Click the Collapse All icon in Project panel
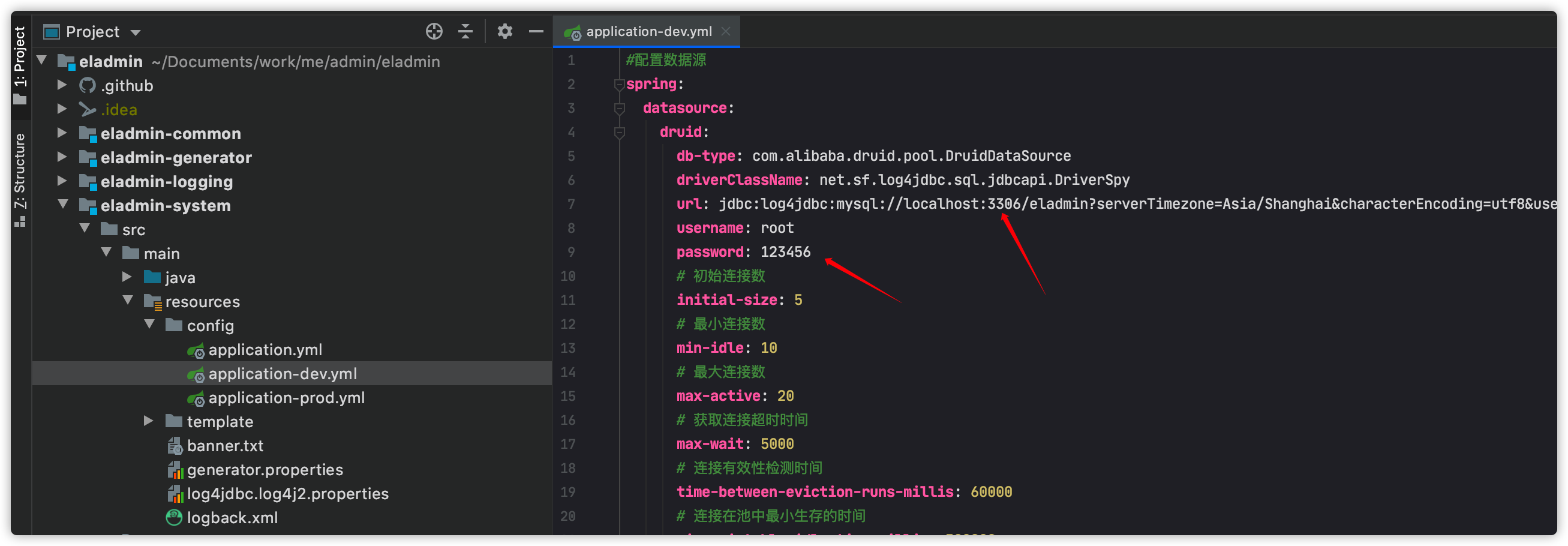 [465, 32]
